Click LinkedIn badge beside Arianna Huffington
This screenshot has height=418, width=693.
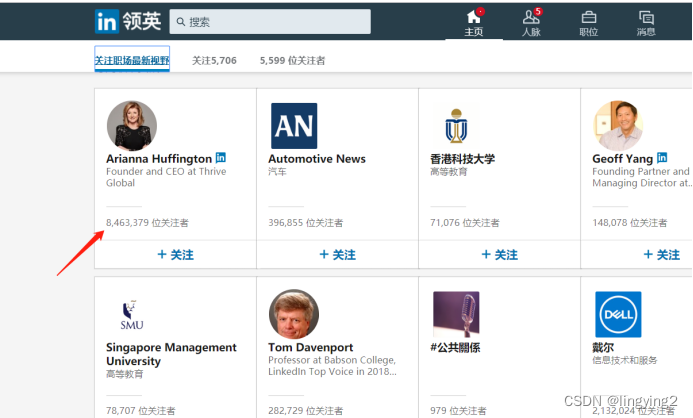221,157
